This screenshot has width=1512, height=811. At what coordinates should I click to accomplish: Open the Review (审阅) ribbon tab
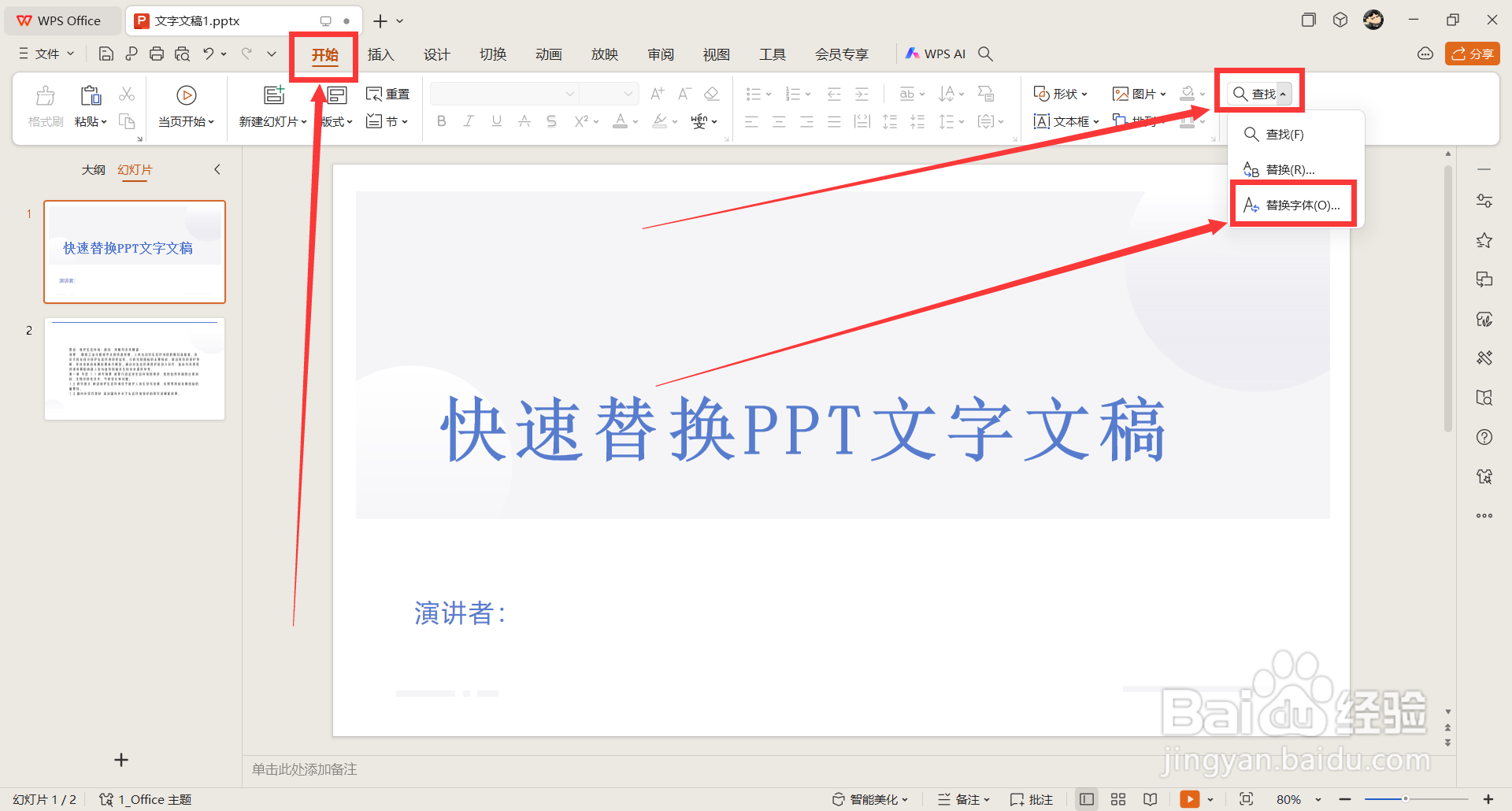point(661,54)
